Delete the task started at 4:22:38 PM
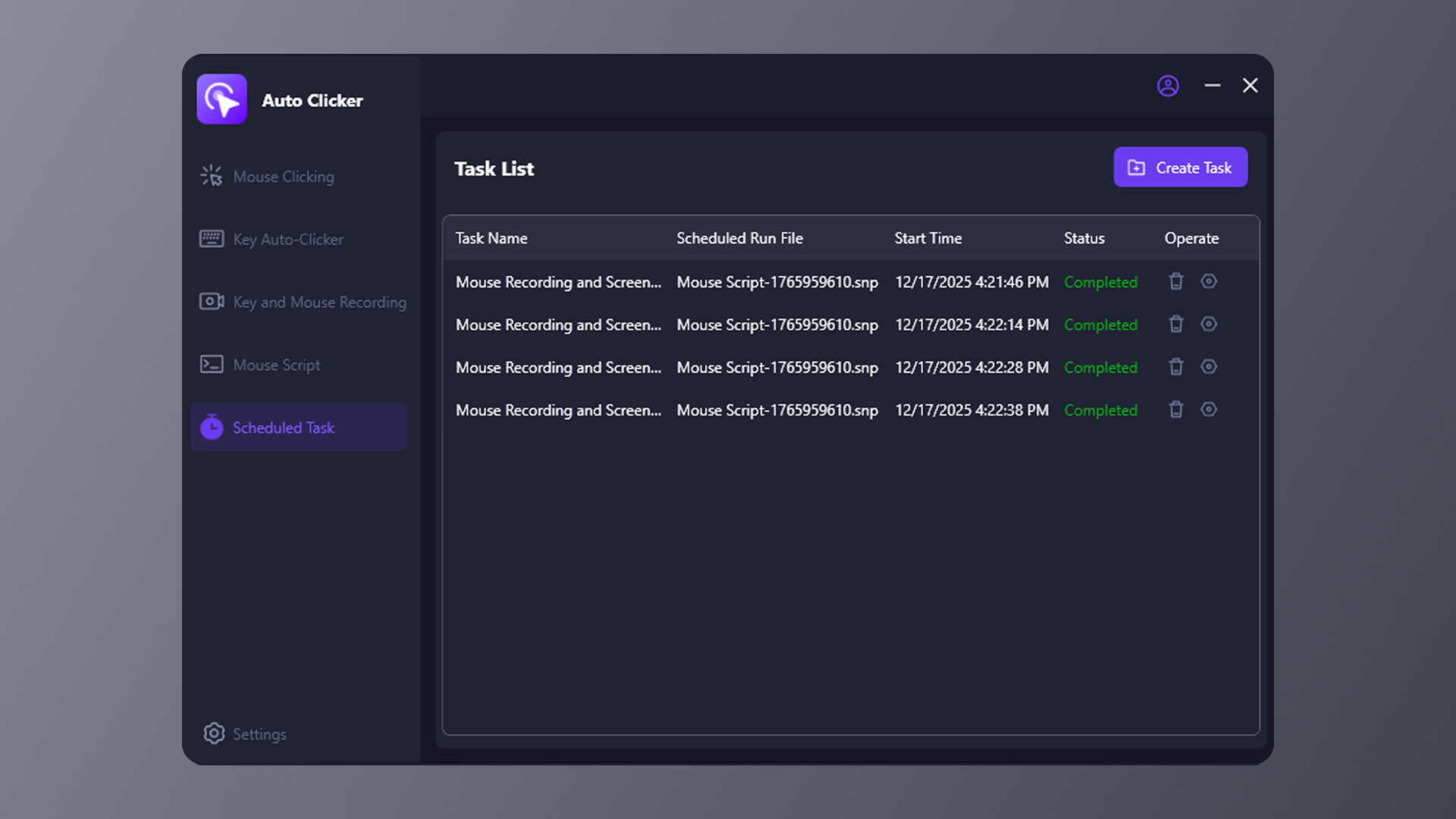This screenshot has height=819, width=1456. coord(1176,409)
